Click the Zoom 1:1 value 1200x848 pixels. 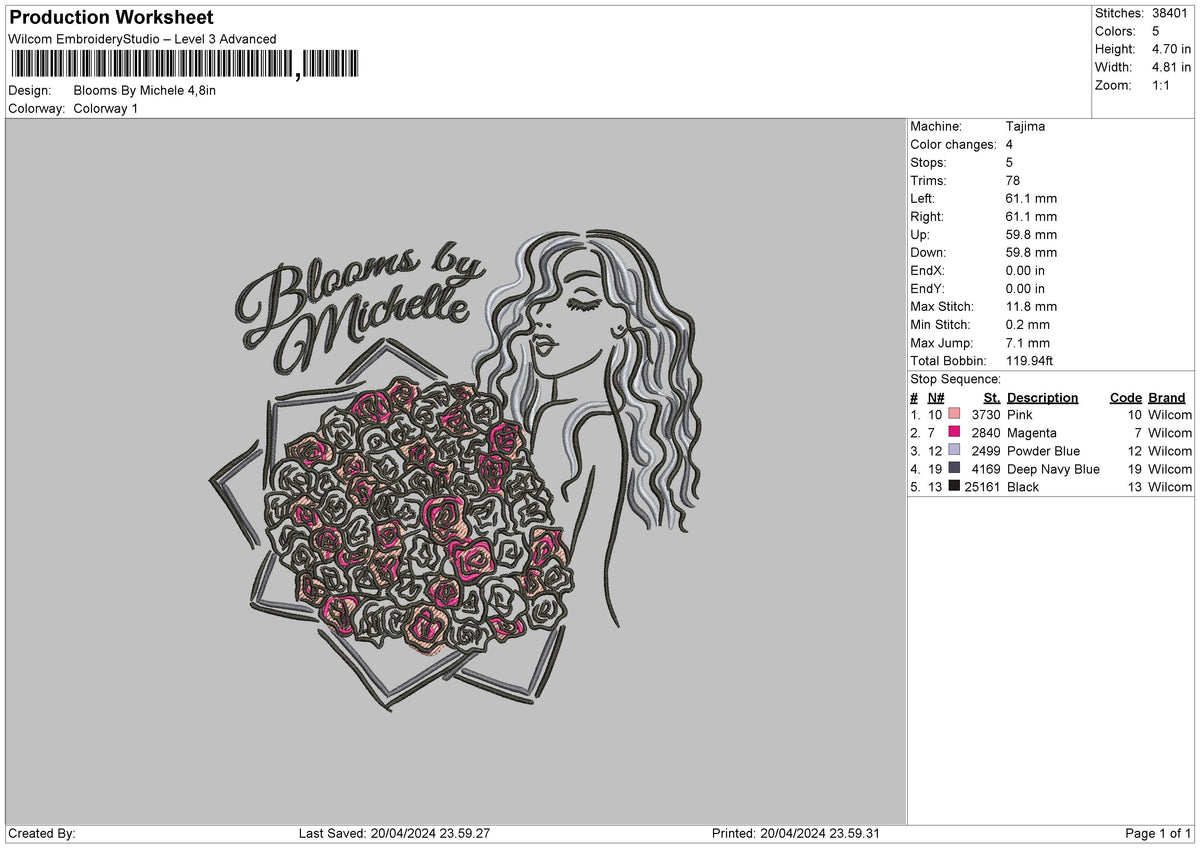pyautogui.click(x=1163, y=85)
